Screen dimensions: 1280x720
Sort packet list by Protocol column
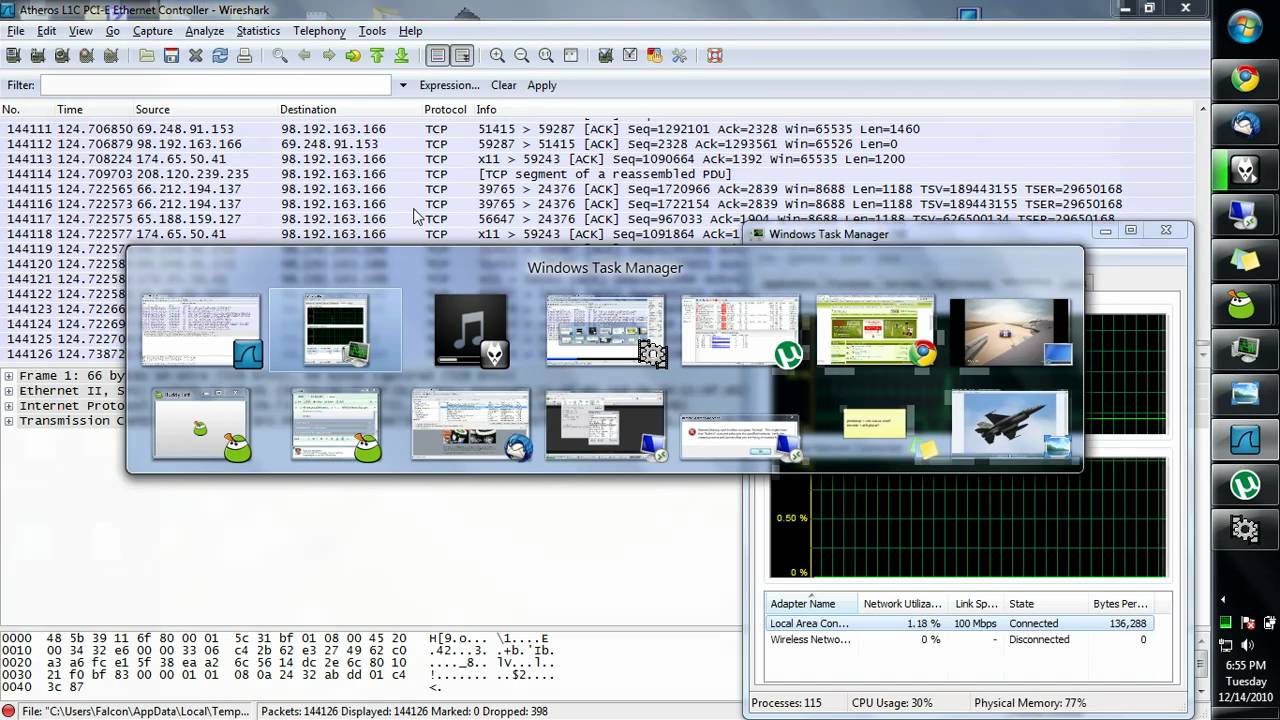tap(445, 110)
